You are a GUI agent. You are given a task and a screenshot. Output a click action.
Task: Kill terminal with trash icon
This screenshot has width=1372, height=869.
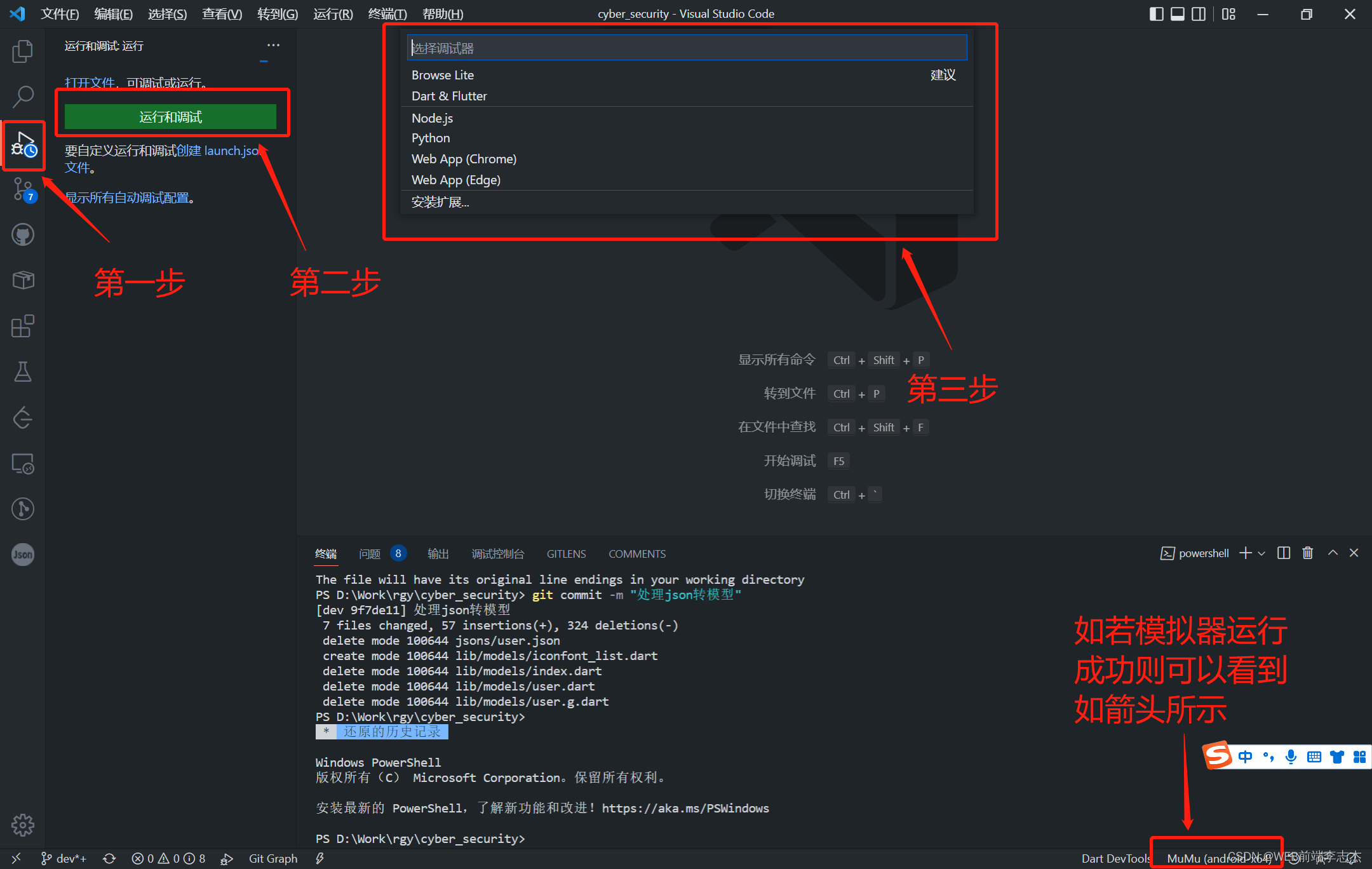coord(1308,553)
